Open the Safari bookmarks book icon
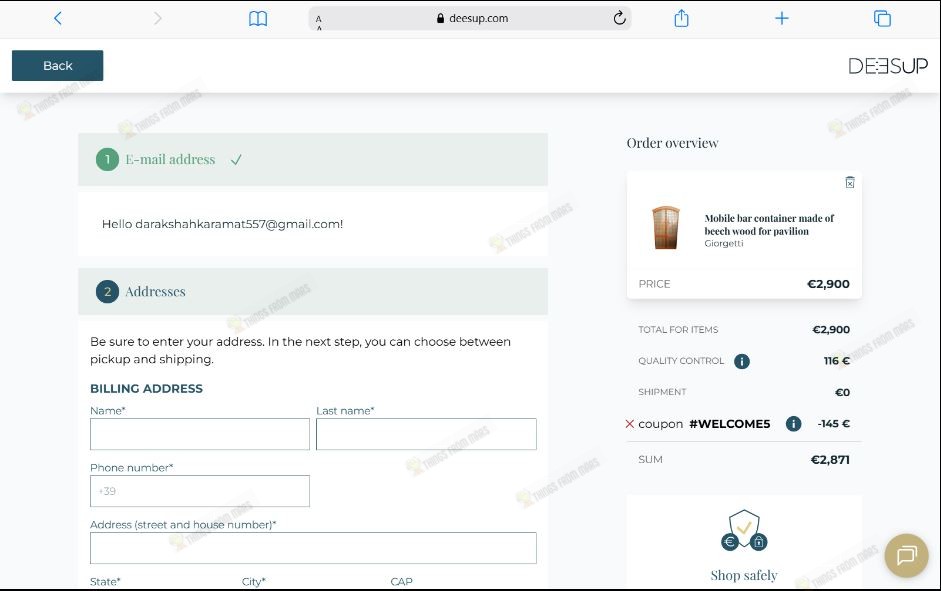941x591 pixels. 258,18
